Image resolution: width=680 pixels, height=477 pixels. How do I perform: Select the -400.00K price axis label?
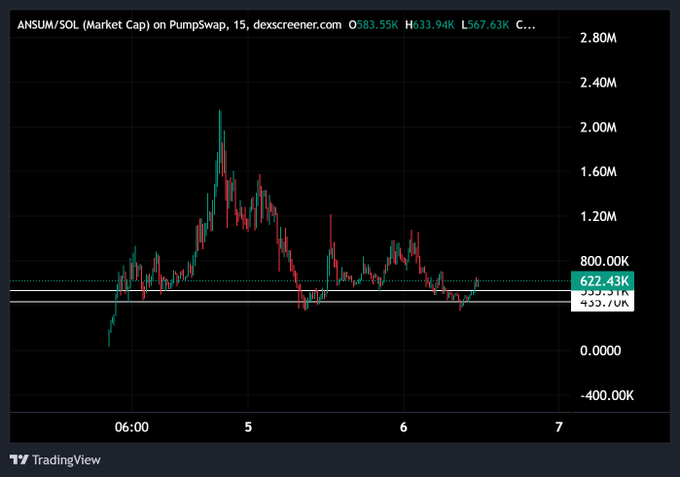click(x=607, y=395)
